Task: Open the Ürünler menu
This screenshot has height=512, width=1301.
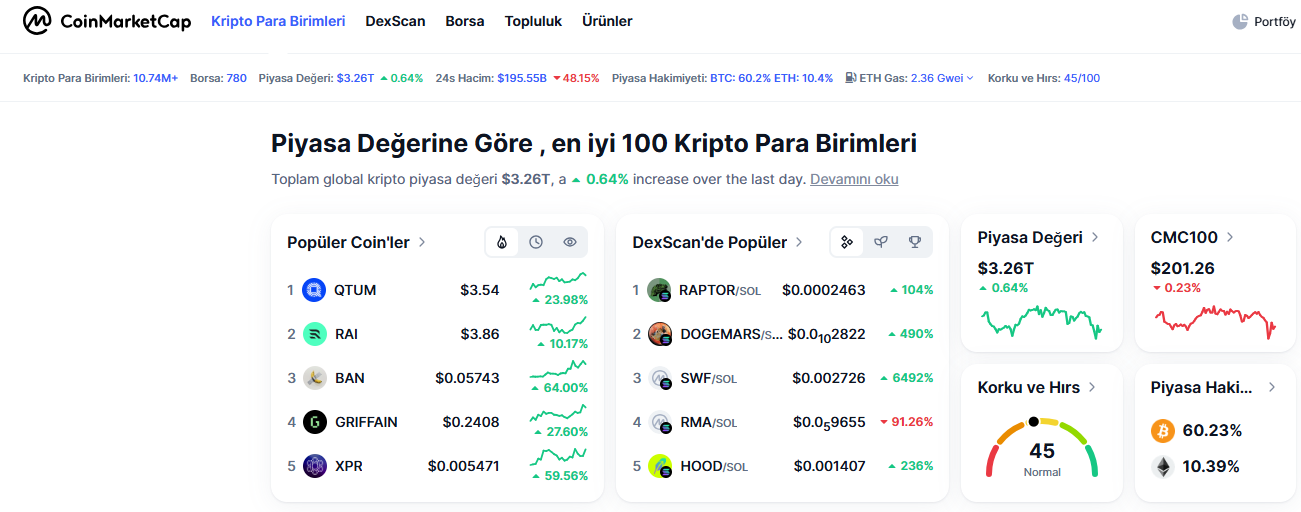Action: pos(607,21)
